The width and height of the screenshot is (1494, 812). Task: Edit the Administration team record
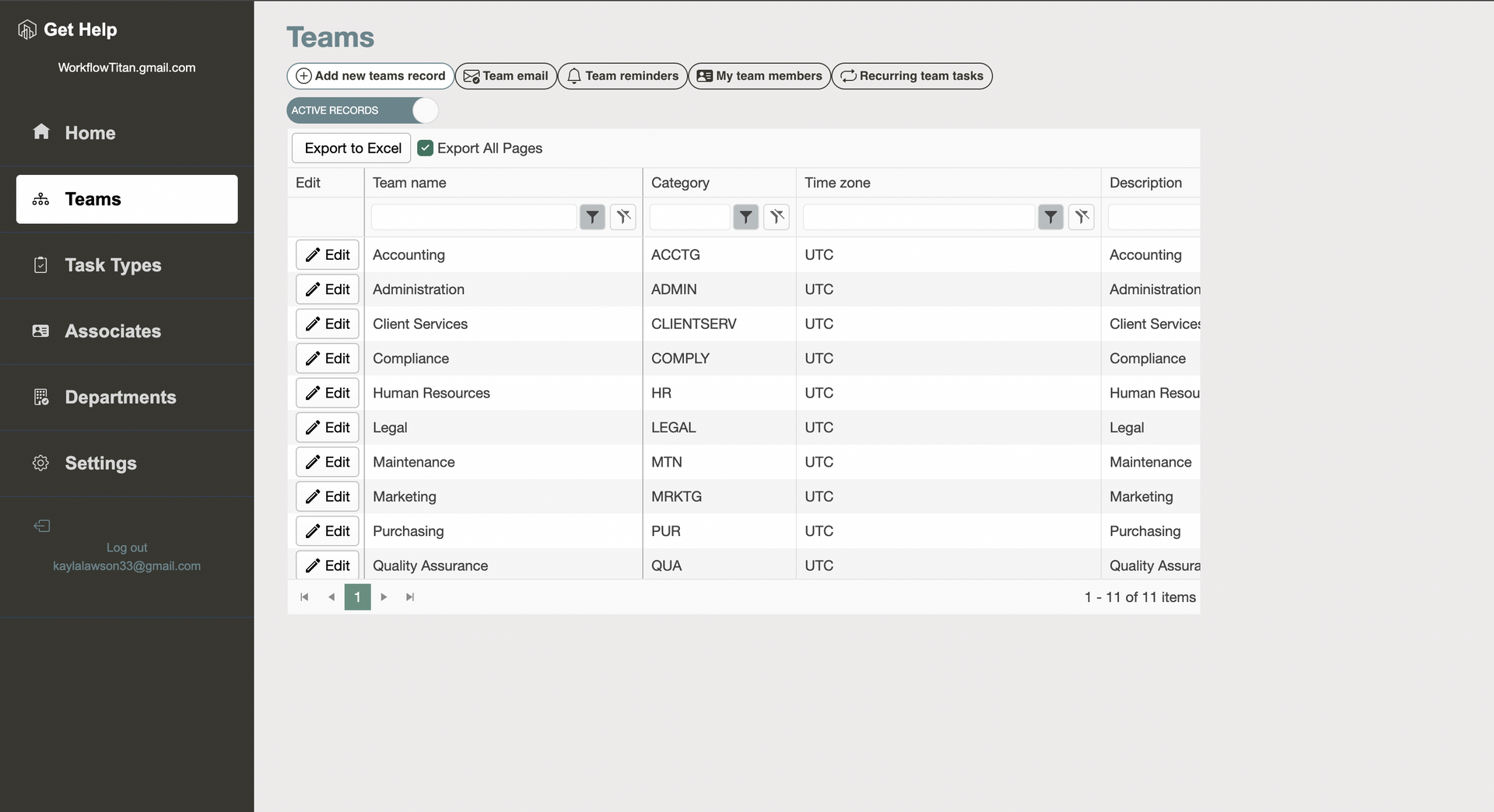(x=328, y=289)
